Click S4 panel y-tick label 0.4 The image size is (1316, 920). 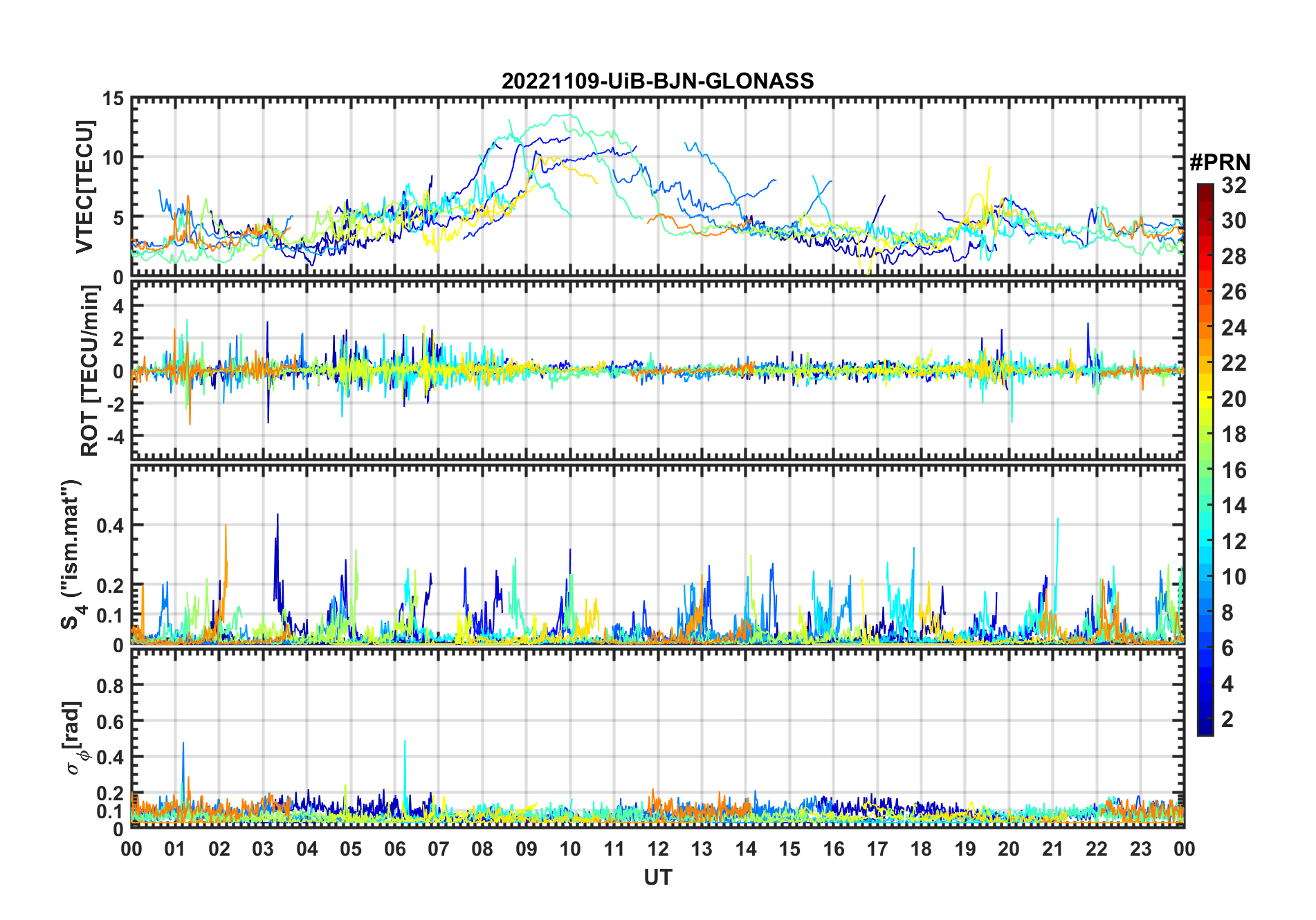111,526
